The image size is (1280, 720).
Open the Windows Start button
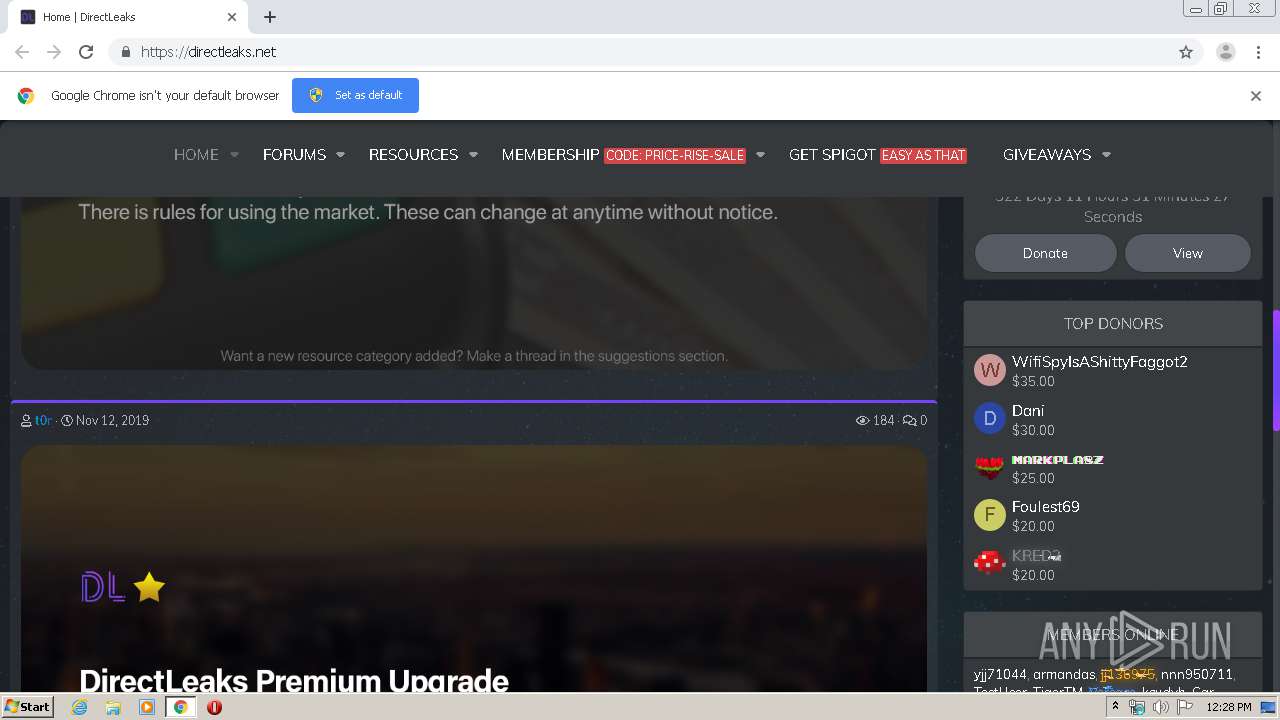28,707
